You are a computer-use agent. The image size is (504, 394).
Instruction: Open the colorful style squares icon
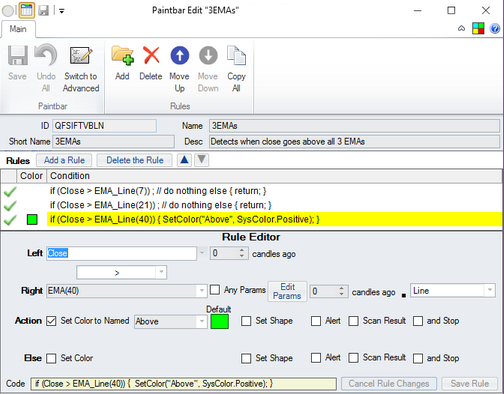478,28
